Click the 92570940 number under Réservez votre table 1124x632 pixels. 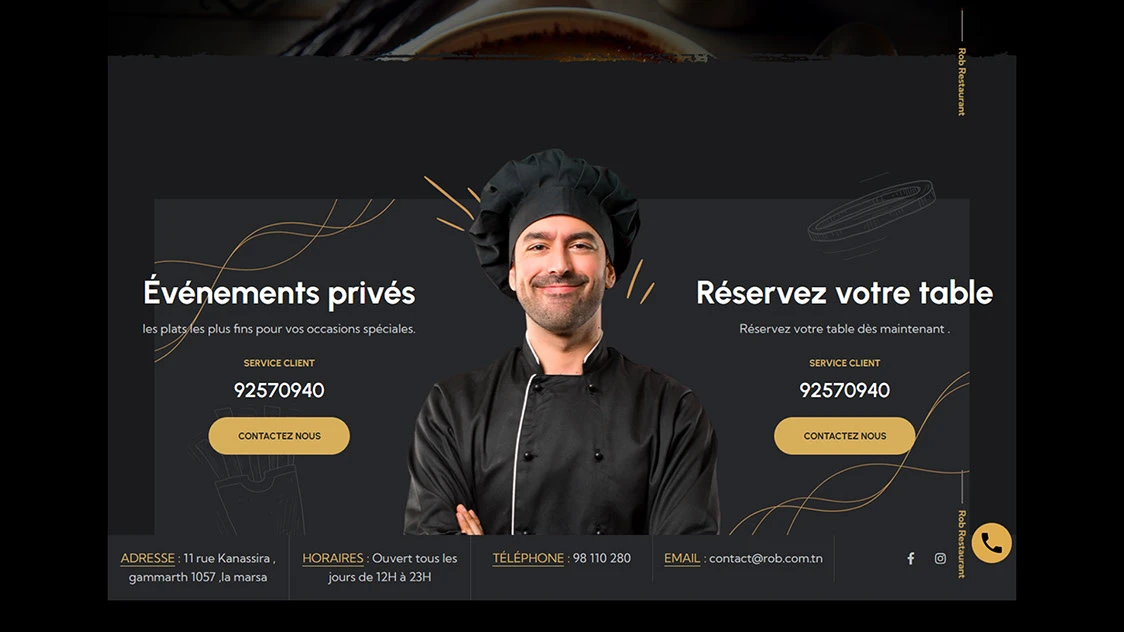point(844,390)
